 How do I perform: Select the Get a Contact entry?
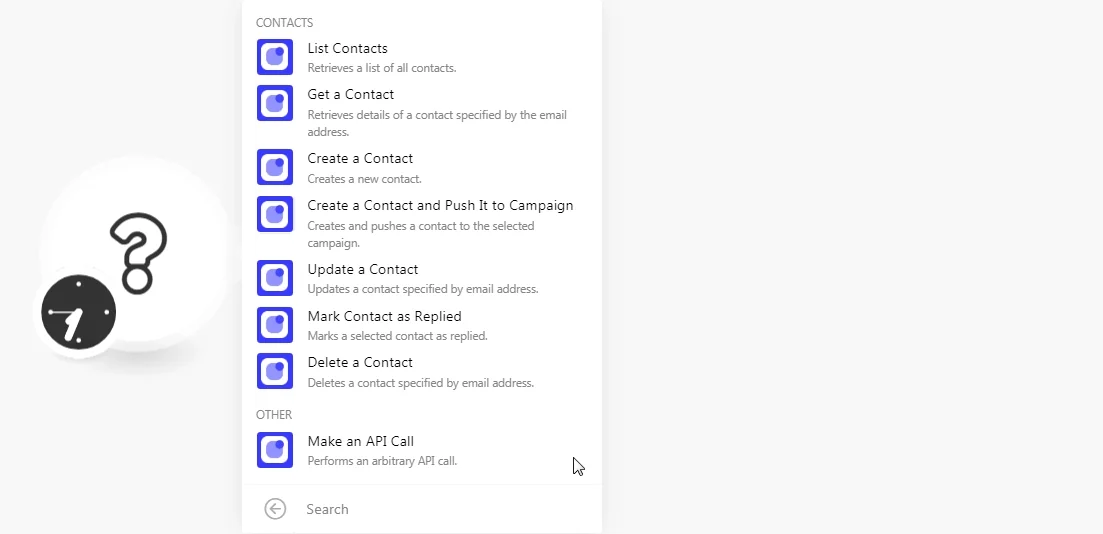pos(422,112)
